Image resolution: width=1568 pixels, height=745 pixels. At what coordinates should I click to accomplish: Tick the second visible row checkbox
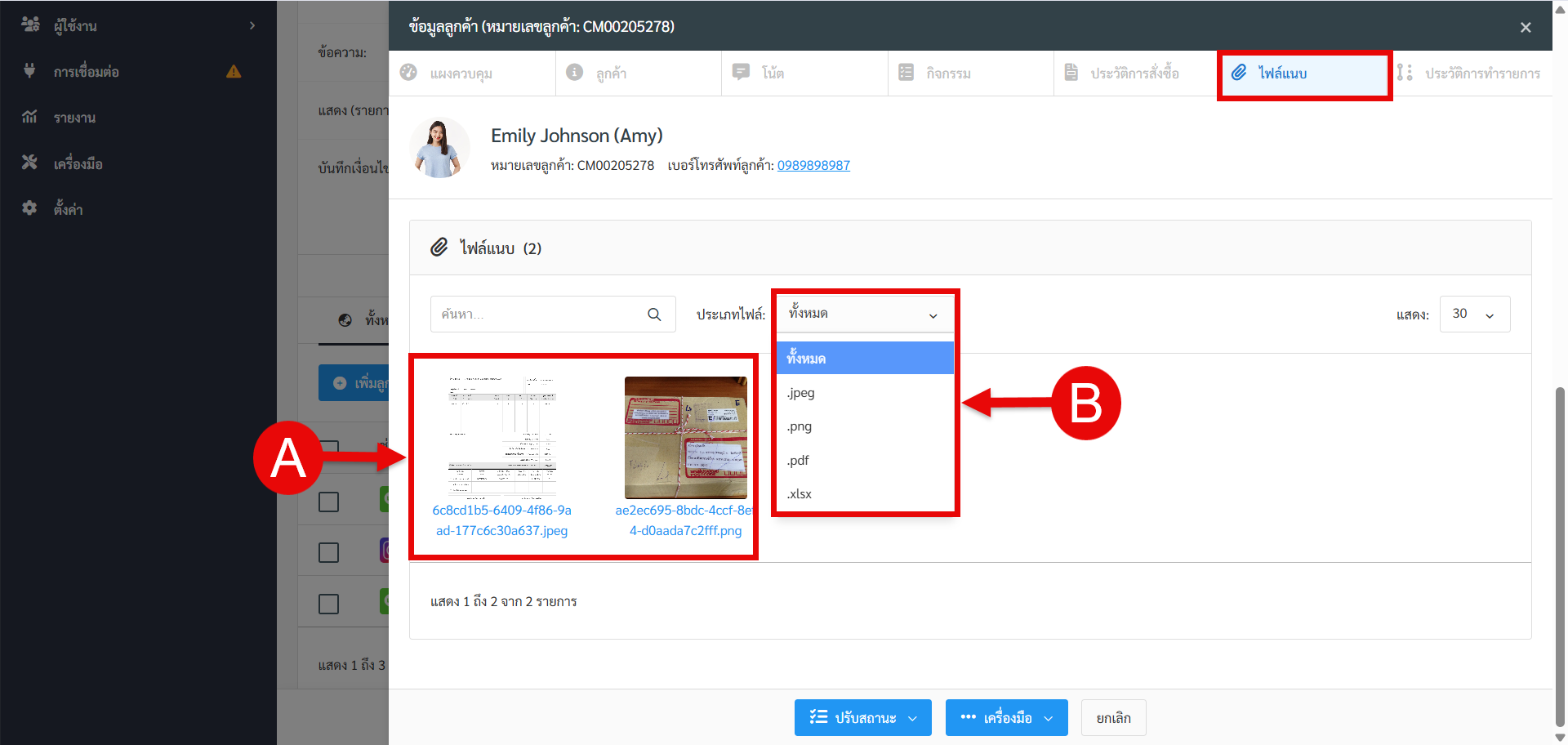(329, 553)
